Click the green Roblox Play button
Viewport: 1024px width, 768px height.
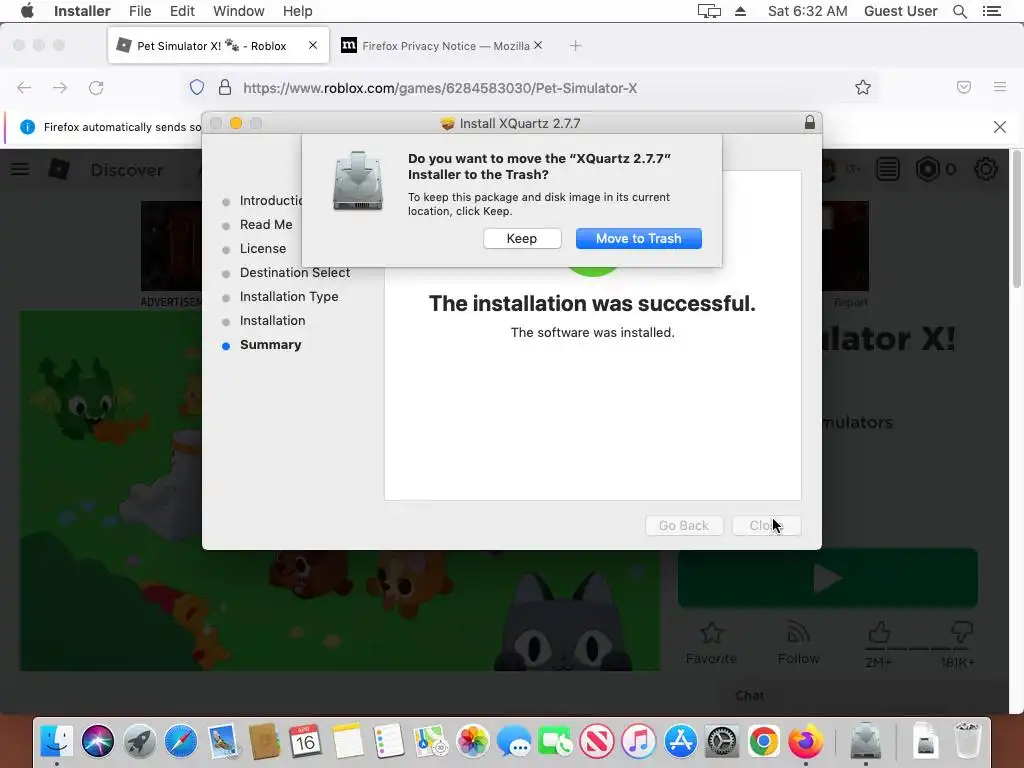(827, 578)
